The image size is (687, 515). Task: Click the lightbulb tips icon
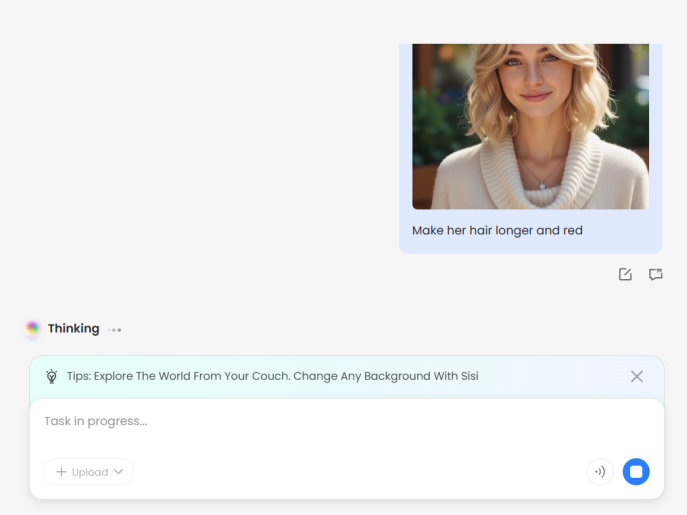(52, 377)
